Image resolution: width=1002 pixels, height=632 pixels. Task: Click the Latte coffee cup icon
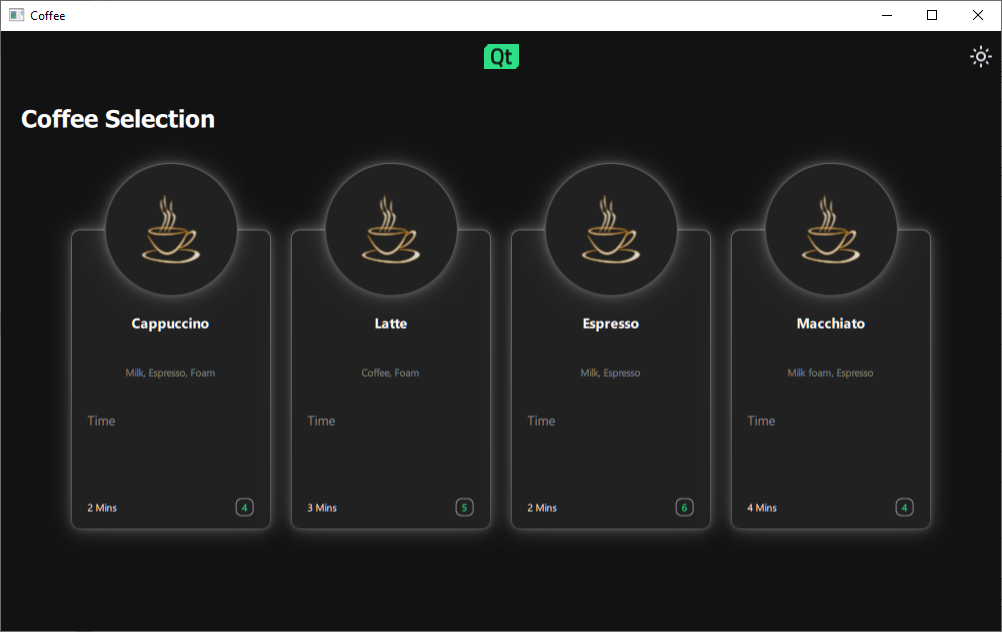click(391, 230)
